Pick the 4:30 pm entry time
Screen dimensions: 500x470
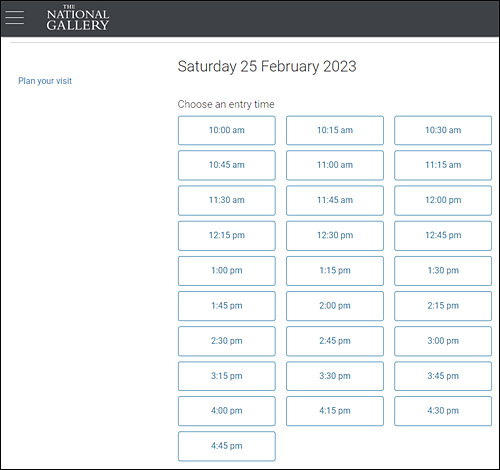443,411
